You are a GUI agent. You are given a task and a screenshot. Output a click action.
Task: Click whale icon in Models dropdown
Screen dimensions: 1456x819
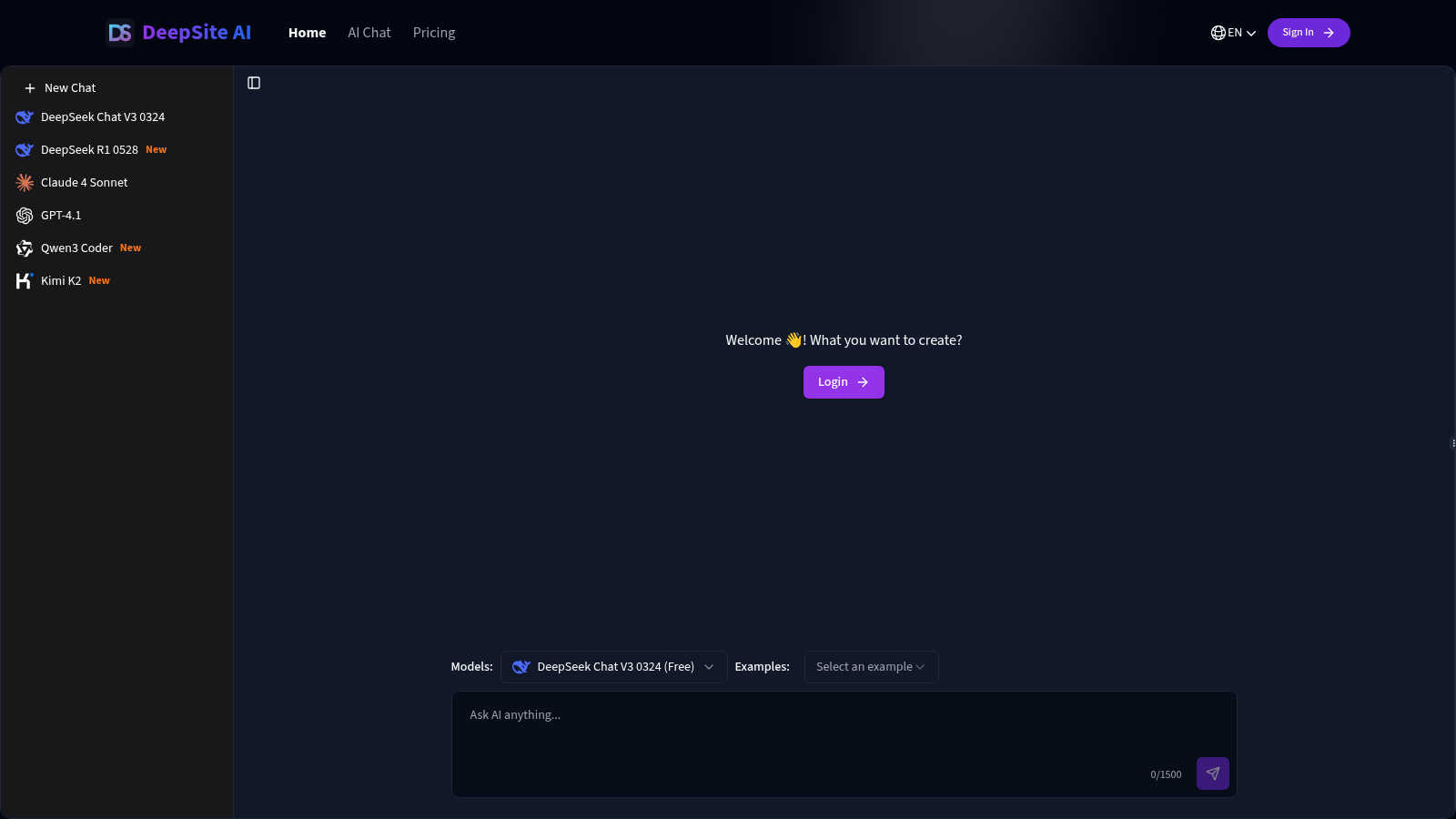(521, 667)
